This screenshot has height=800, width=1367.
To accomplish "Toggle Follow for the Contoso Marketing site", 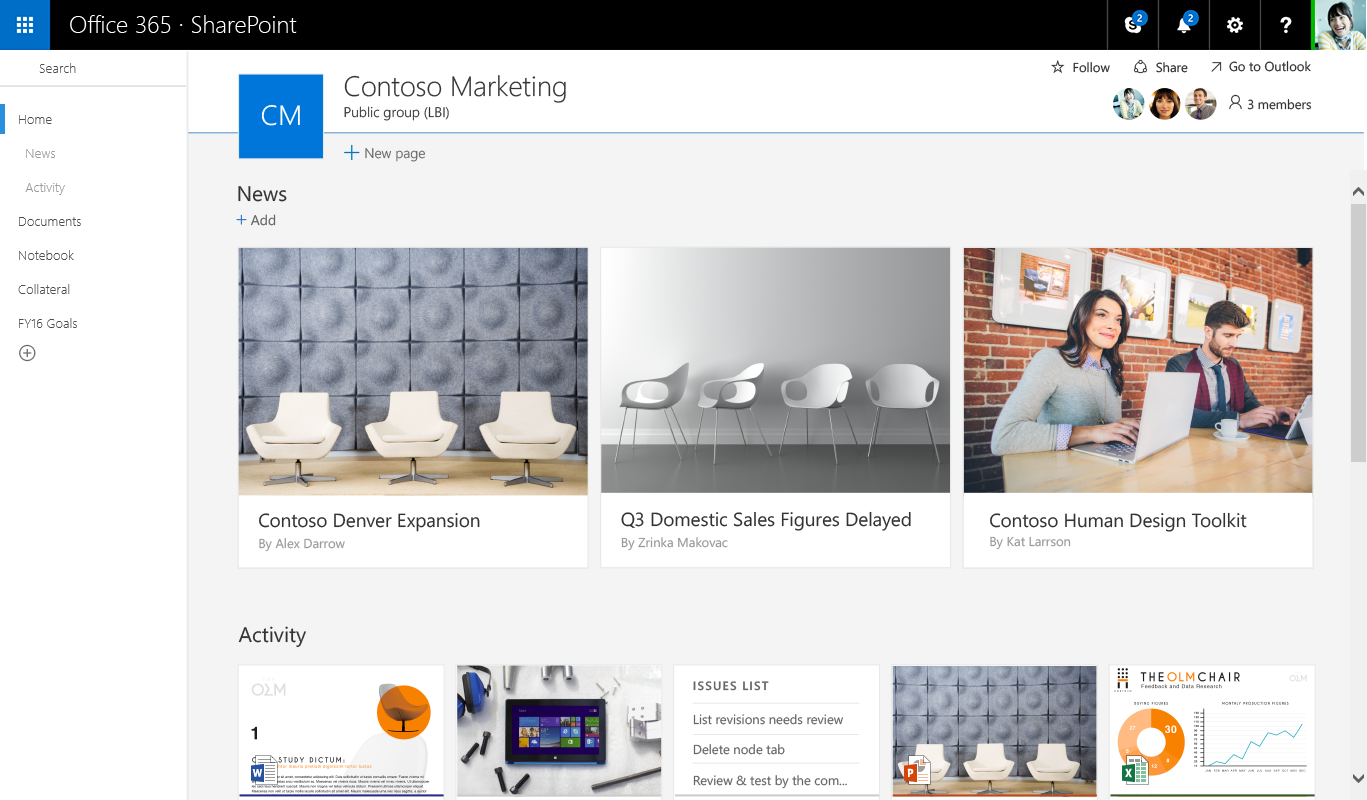I will click(x=1080, y=67).
